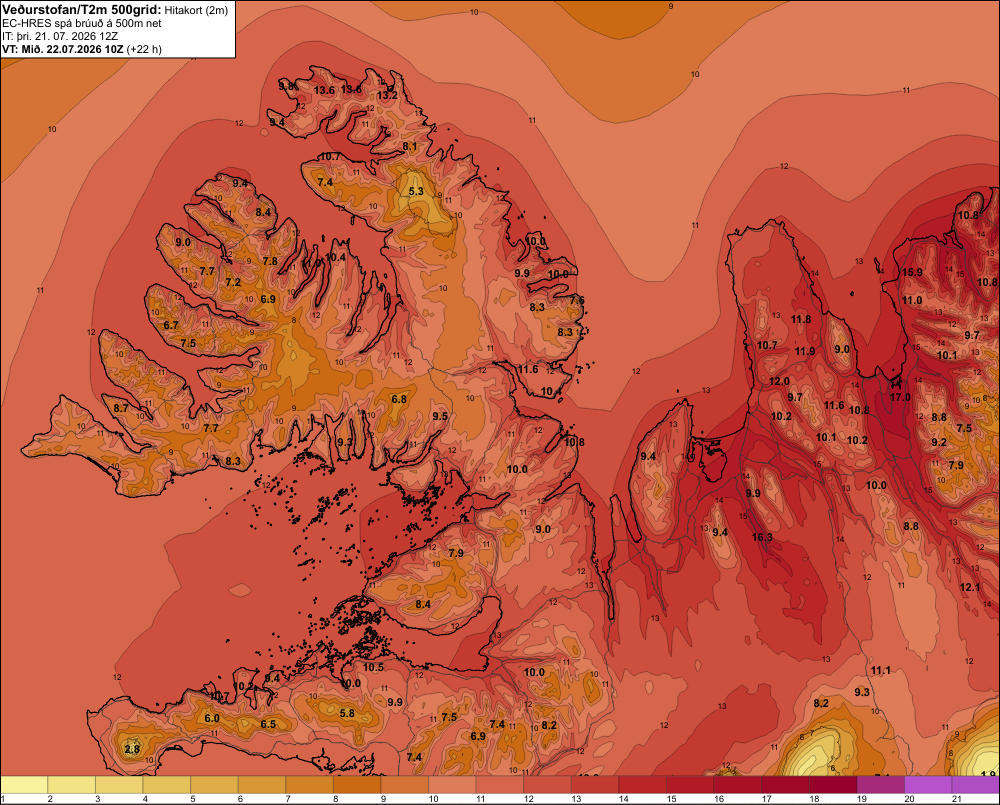The image size is (1000, 805).
Task: Select the 9.2 temperature value
Action: click(x=939, y=442)
